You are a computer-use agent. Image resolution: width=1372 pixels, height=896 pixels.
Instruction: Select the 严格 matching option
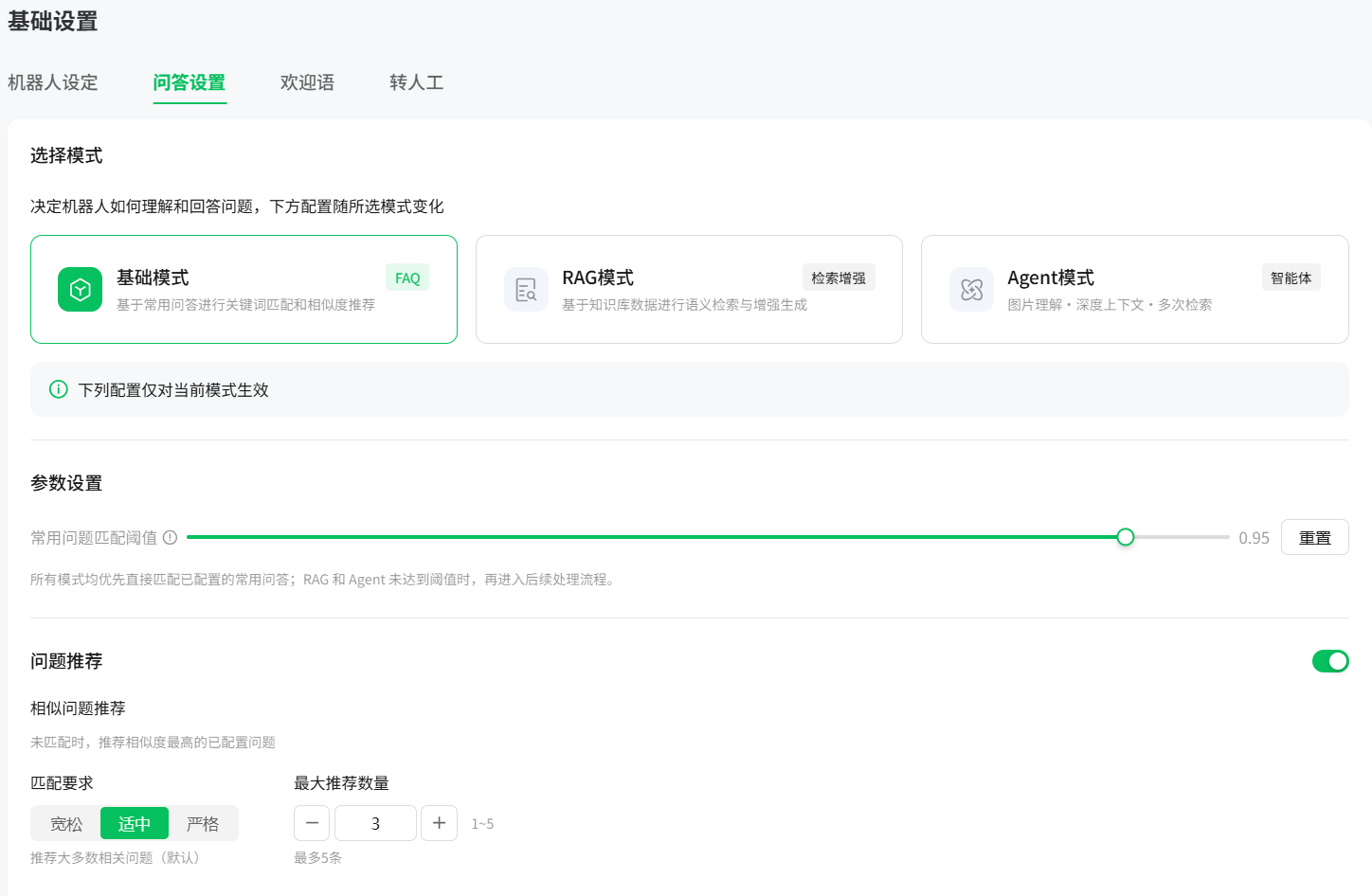[203, 823]
